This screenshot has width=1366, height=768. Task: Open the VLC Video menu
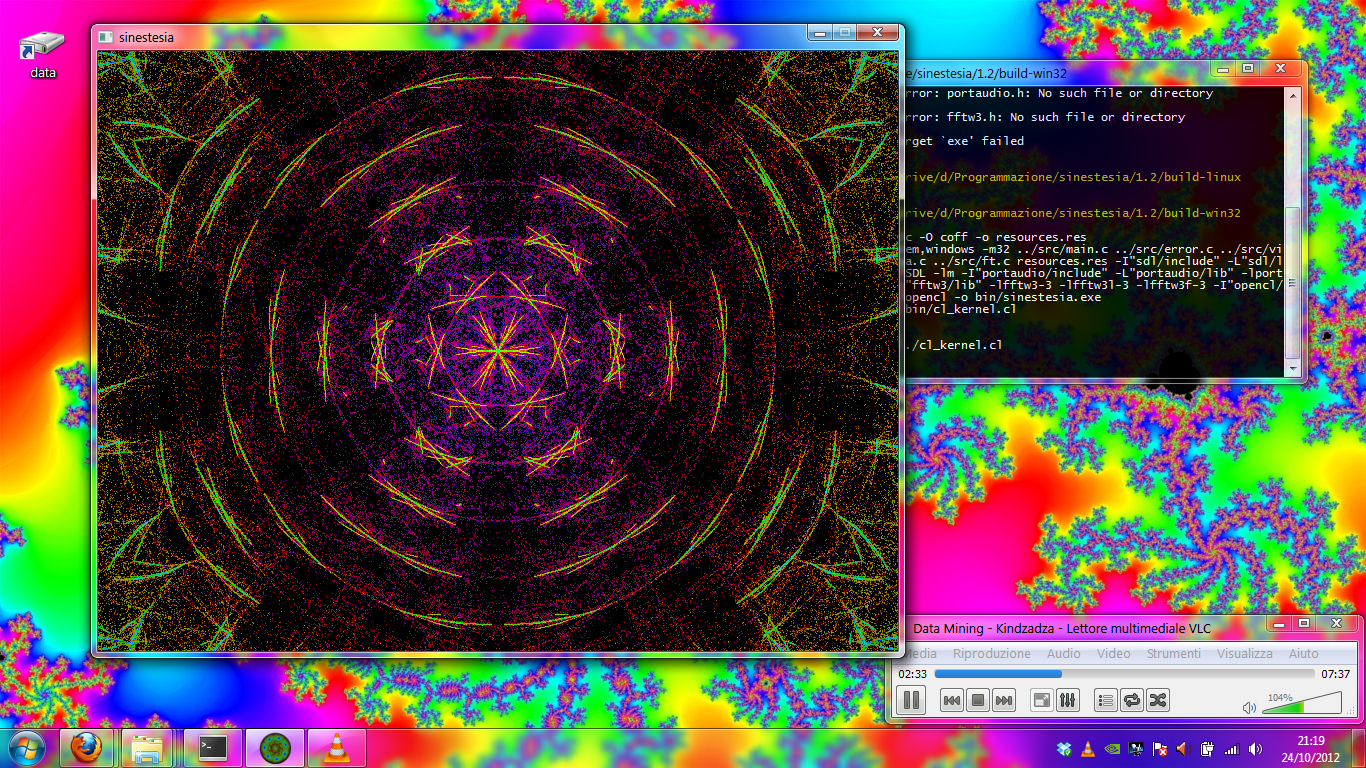tap(1114, 653)
